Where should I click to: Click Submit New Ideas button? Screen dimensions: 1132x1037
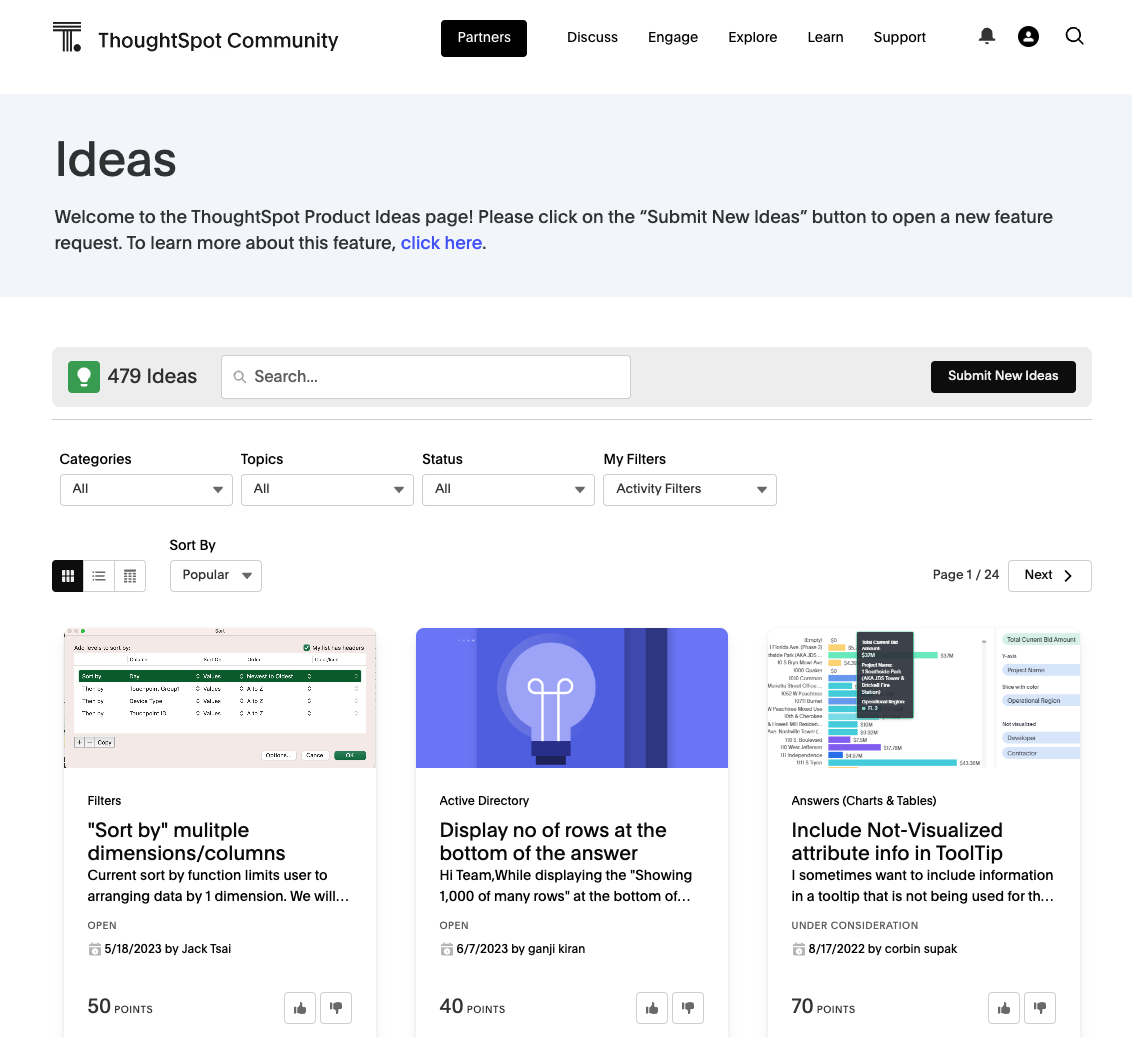1003,377
